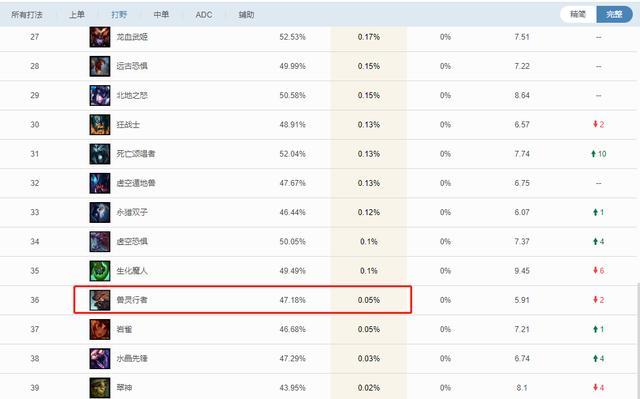640x399 pixels.
Task: Switch to the 精简 view toggle
Action: tap(578, 14)
